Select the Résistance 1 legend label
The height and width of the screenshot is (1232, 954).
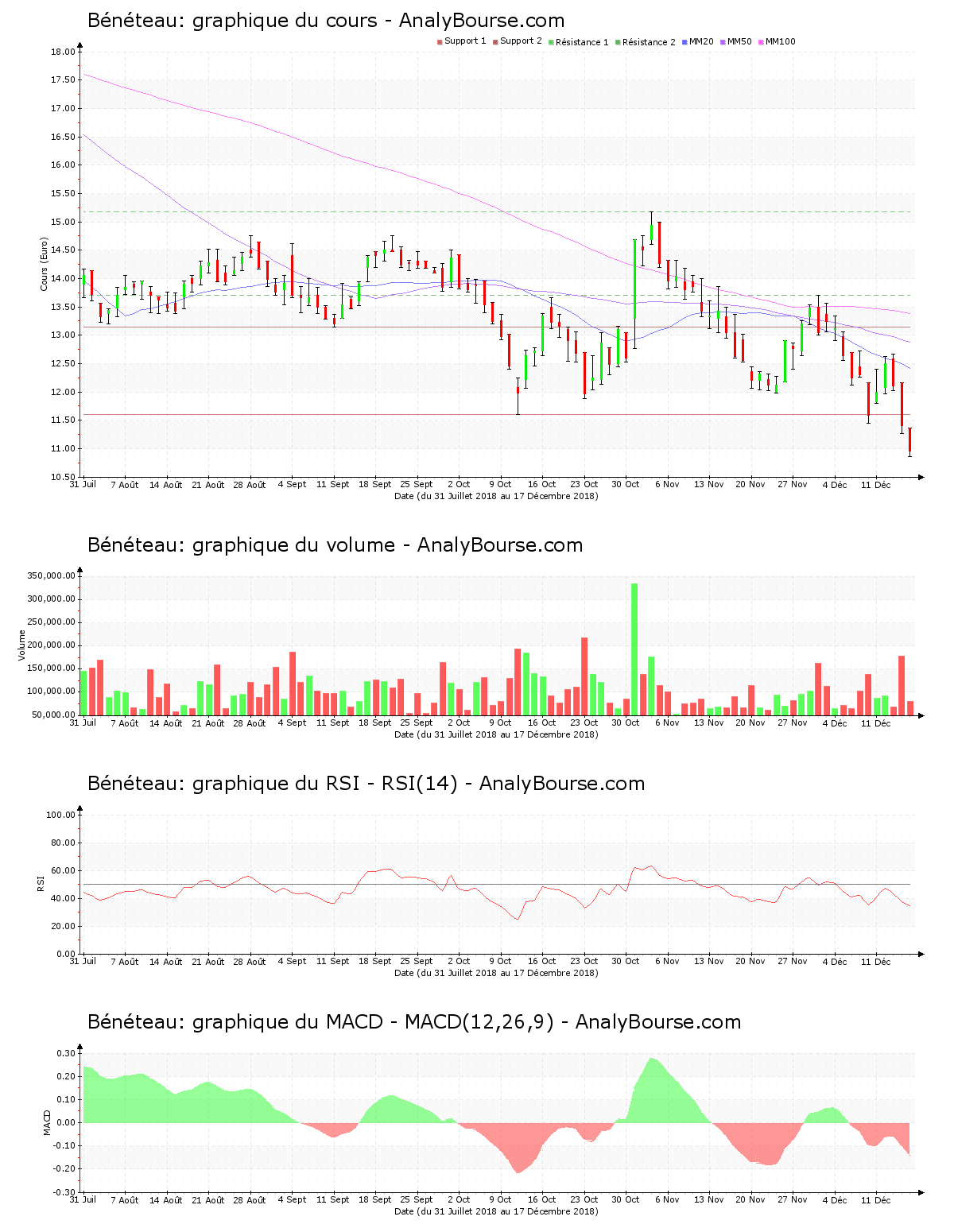click(x=582, y=42)
